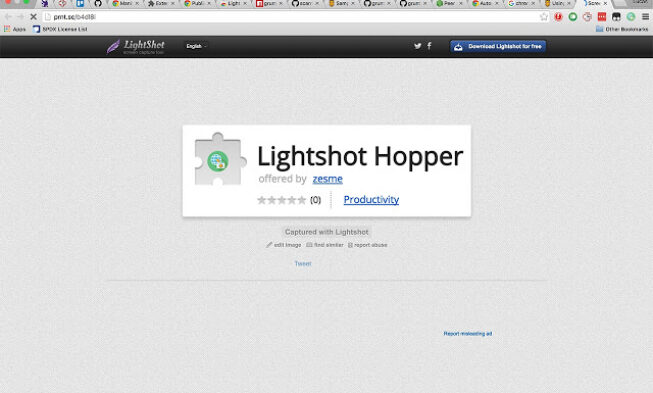Switch to the 'Auto' Chrome tab
This screenshot has height=393, width=653.
pyautogui.click(x=485, y=3)
